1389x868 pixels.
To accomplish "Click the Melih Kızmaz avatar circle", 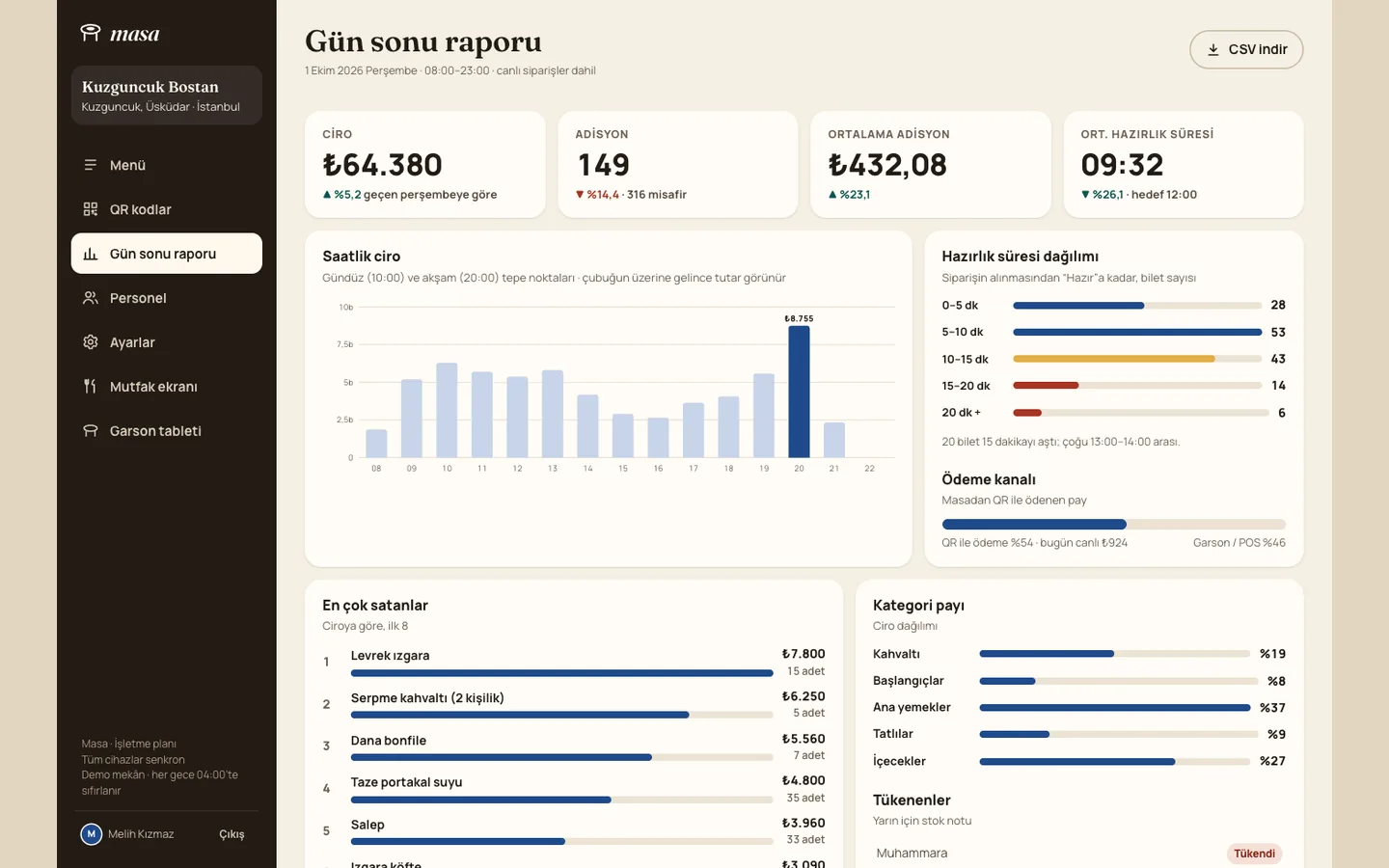I will coord(92,834).
